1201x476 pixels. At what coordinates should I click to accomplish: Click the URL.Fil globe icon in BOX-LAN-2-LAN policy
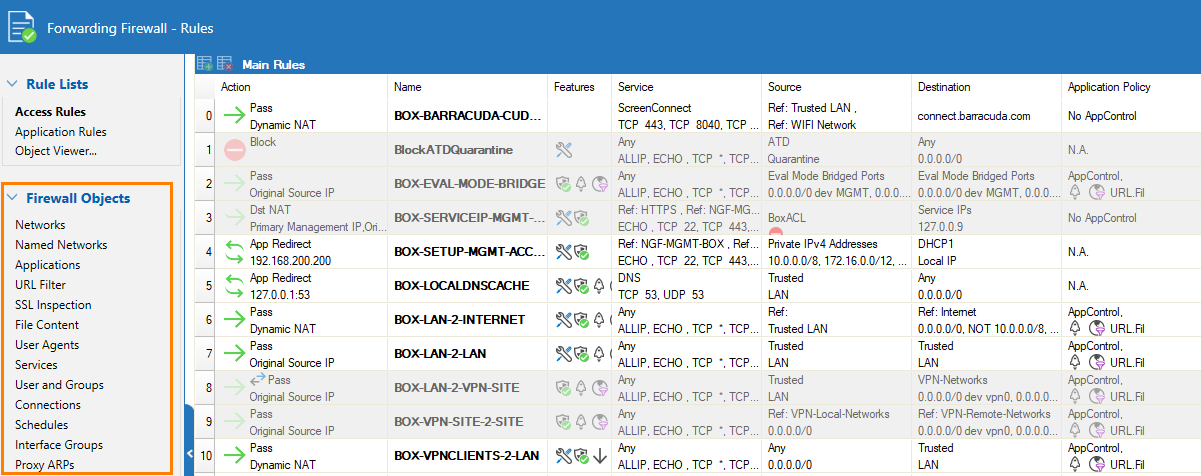[x=1096, y=361]
